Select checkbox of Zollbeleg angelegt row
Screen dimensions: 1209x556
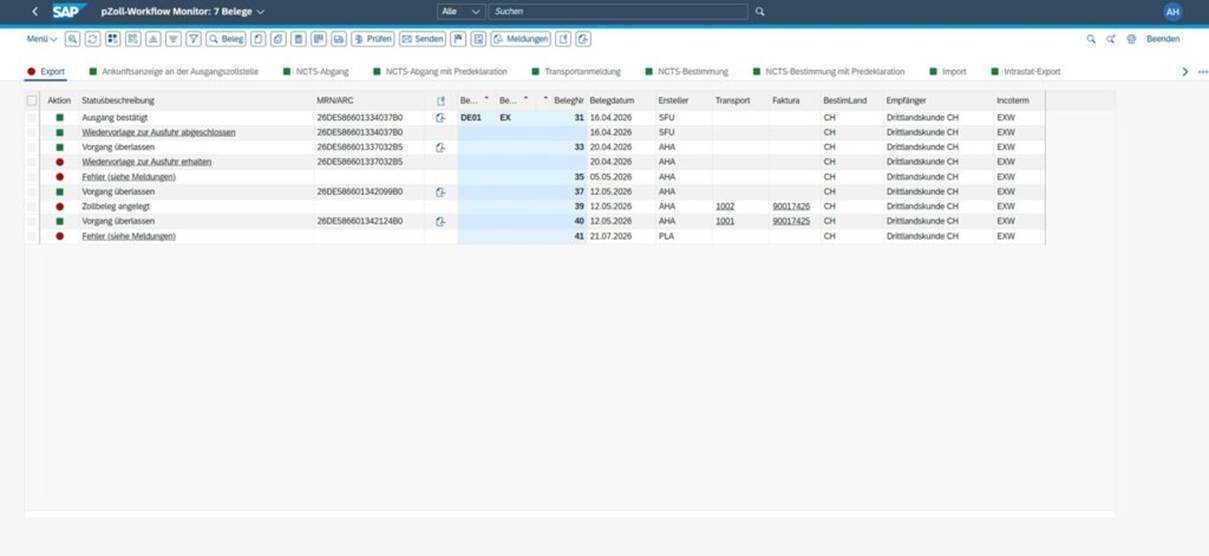[x=32, y=206]
